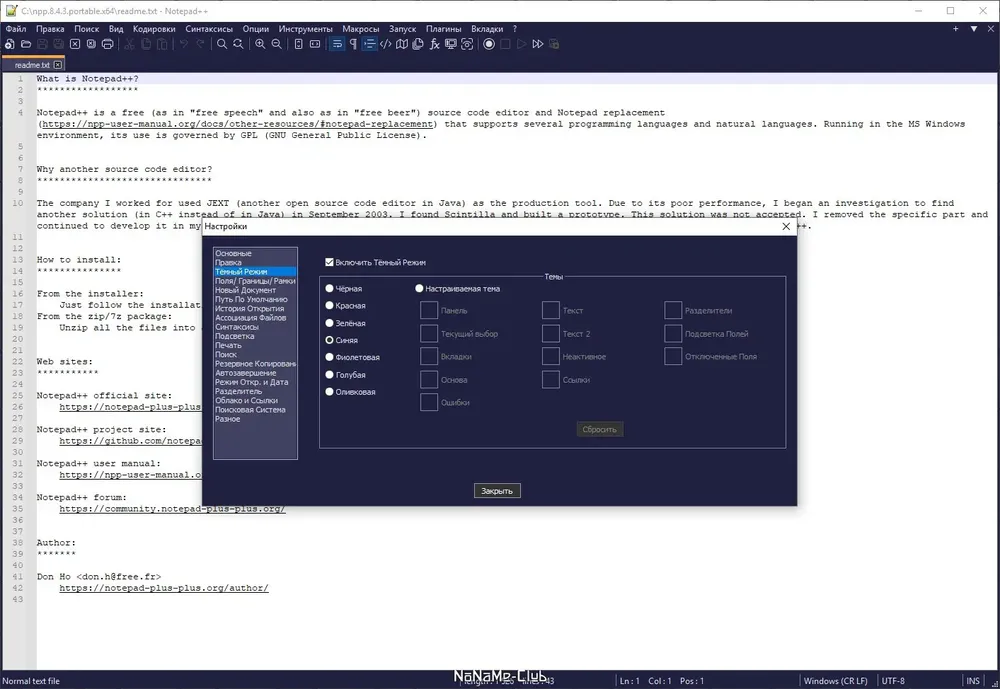Screen dimensions: 1000x689
Task: Select the Оливковая theme radio button
Action: pyautogui.click(x=329, y=392)
